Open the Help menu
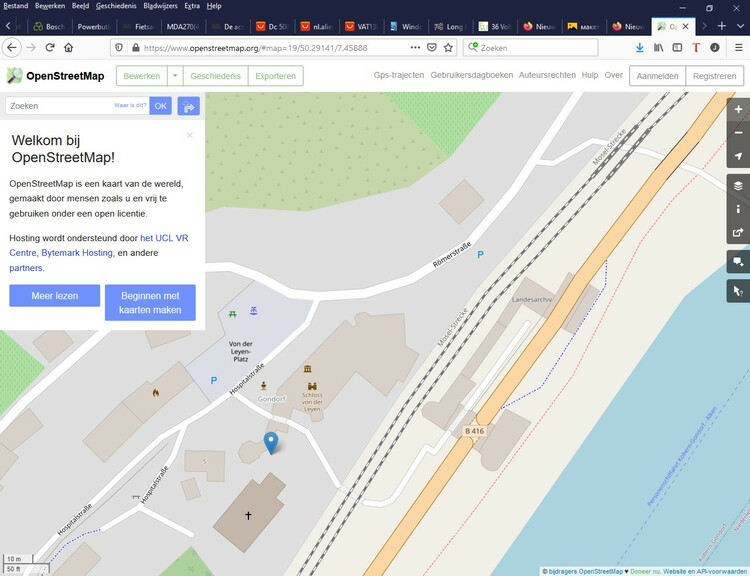The width and height of the screenshot is (750, 576). tap(214, 6)
